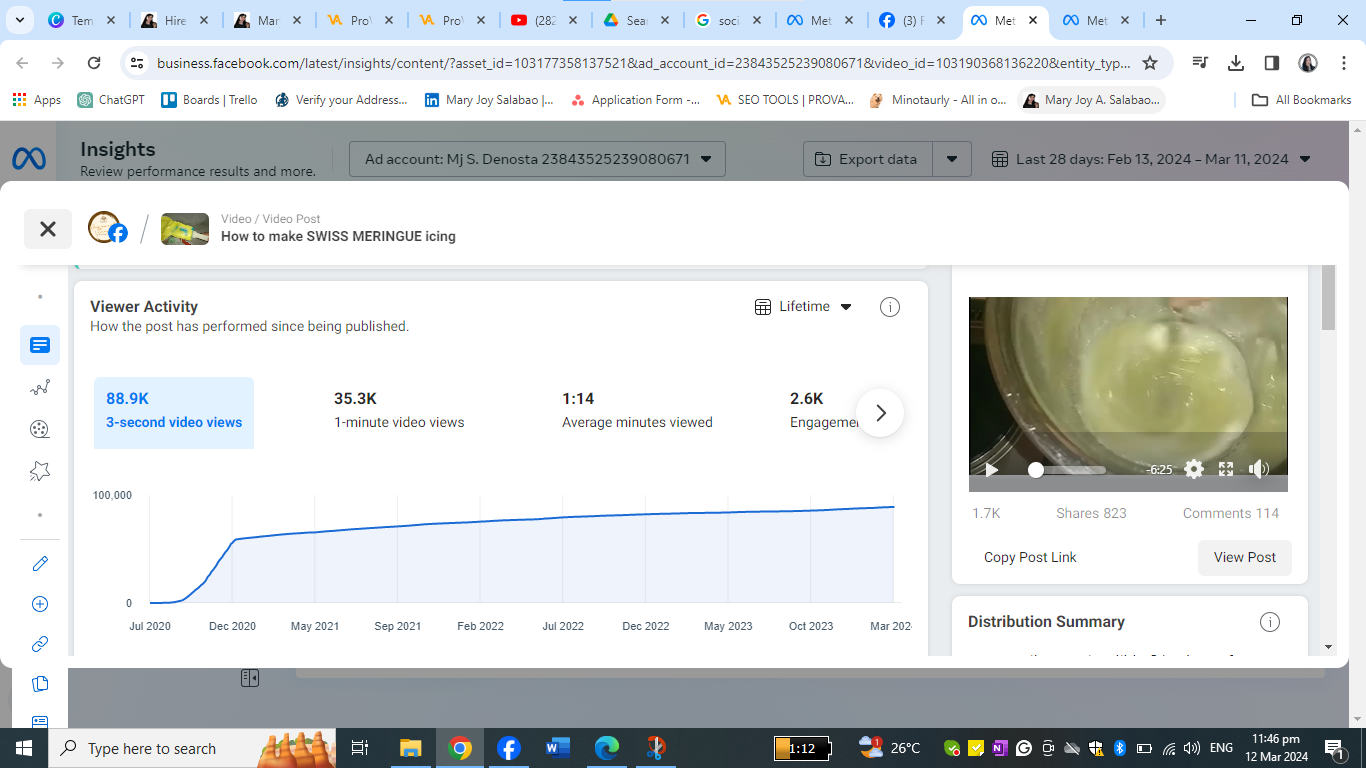Open the Lifetime time range dropdown
Image resolution: width=1366 pixels, height=768 pixels.
click(x=803, y=307)
